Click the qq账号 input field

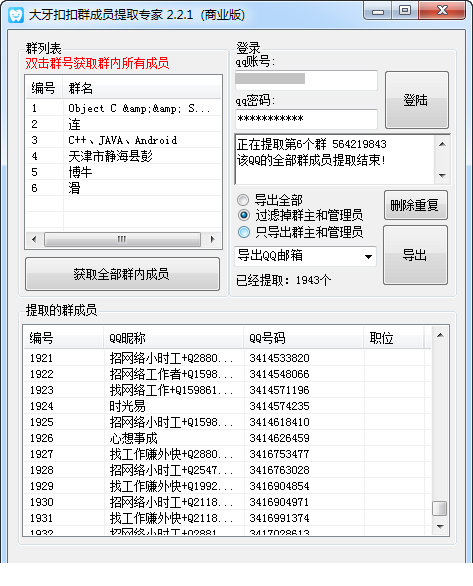coord(306,80)
